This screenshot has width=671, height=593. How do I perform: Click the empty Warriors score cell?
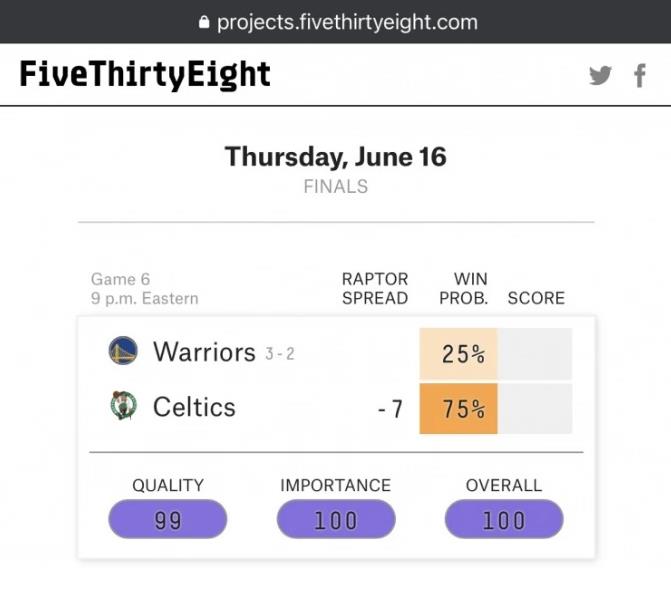pyautogui.click(x=535, y=354)
